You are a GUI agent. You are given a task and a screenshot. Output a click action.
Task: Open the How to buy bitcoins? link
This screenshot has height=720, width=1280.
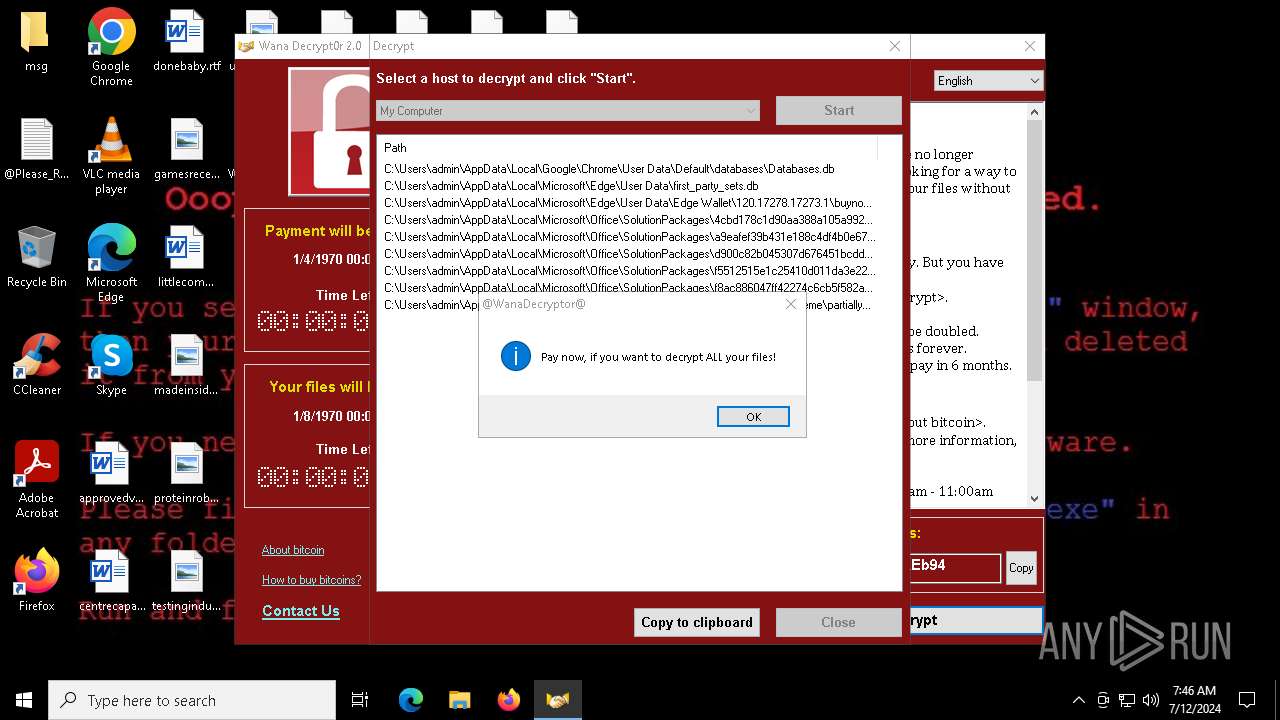312,580
